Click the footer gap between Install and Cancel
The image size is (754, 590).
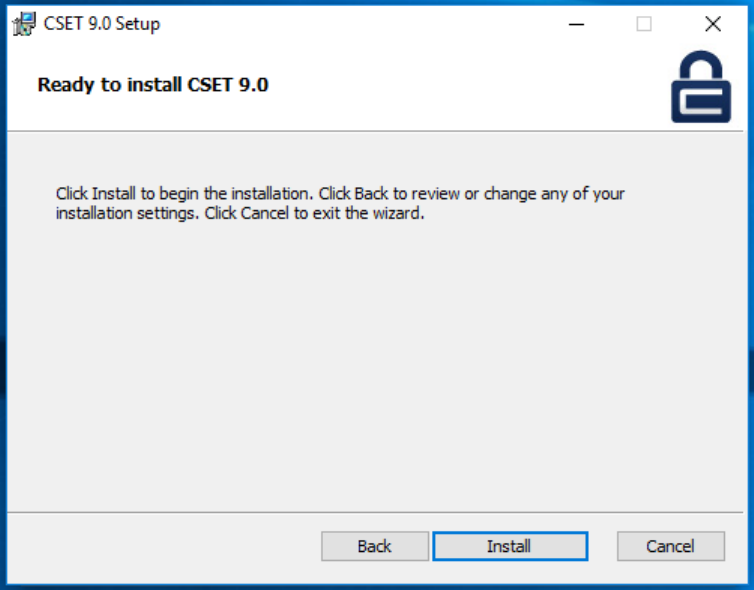[602, 546]
